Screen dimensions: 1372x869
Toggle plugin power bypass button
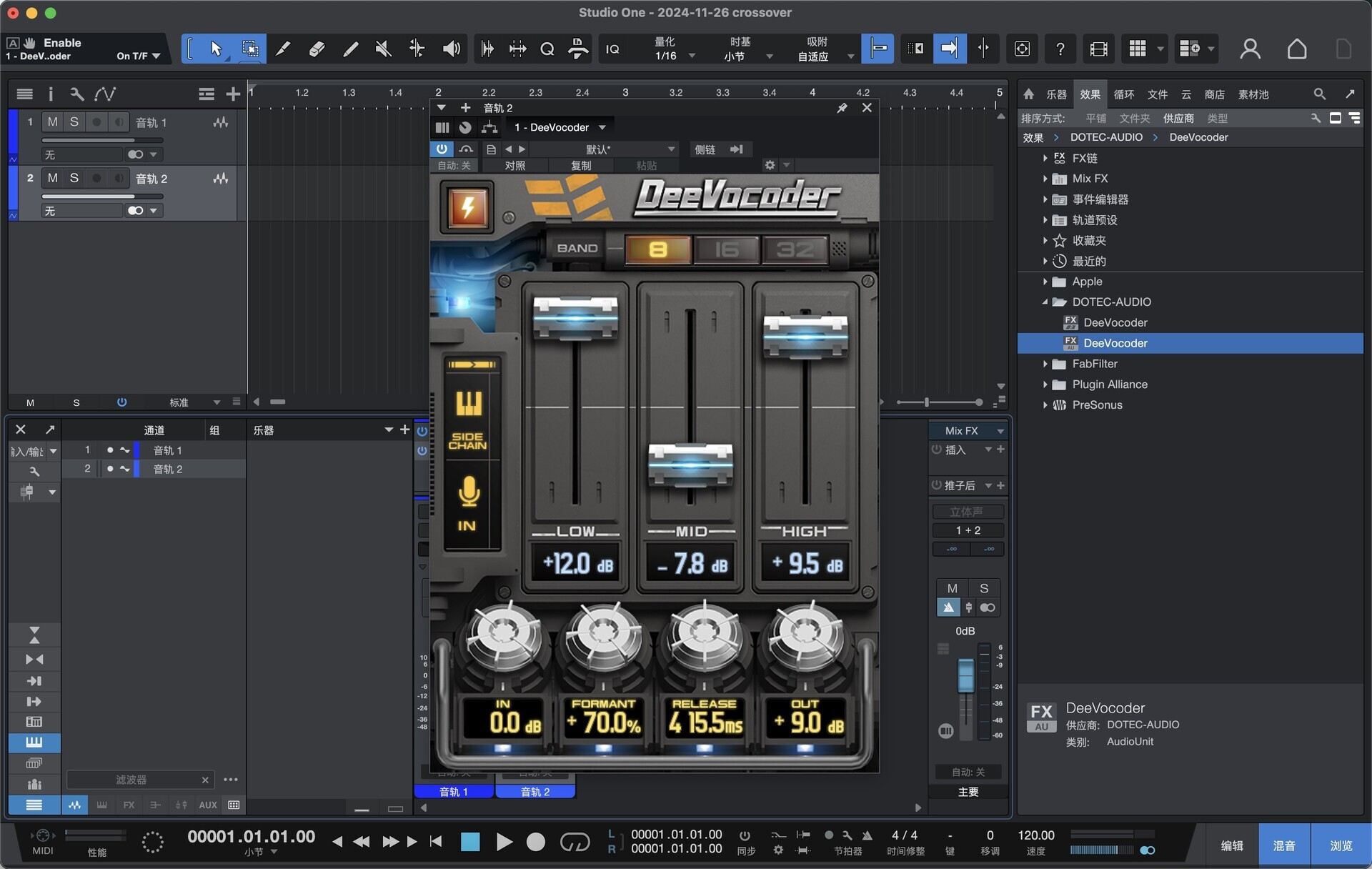point(442,149)
